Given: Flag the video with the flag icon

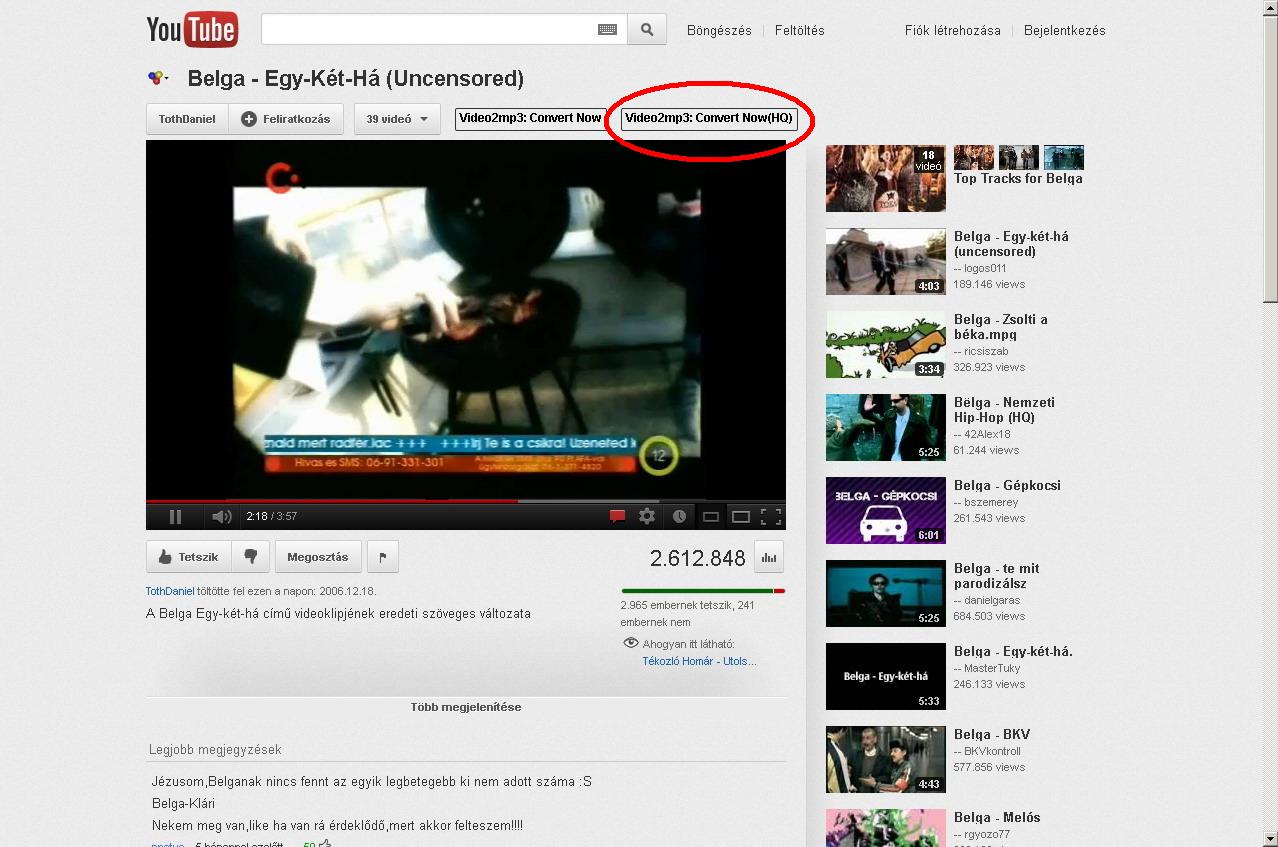Looking at the screenshot, I should pos(383,557).
